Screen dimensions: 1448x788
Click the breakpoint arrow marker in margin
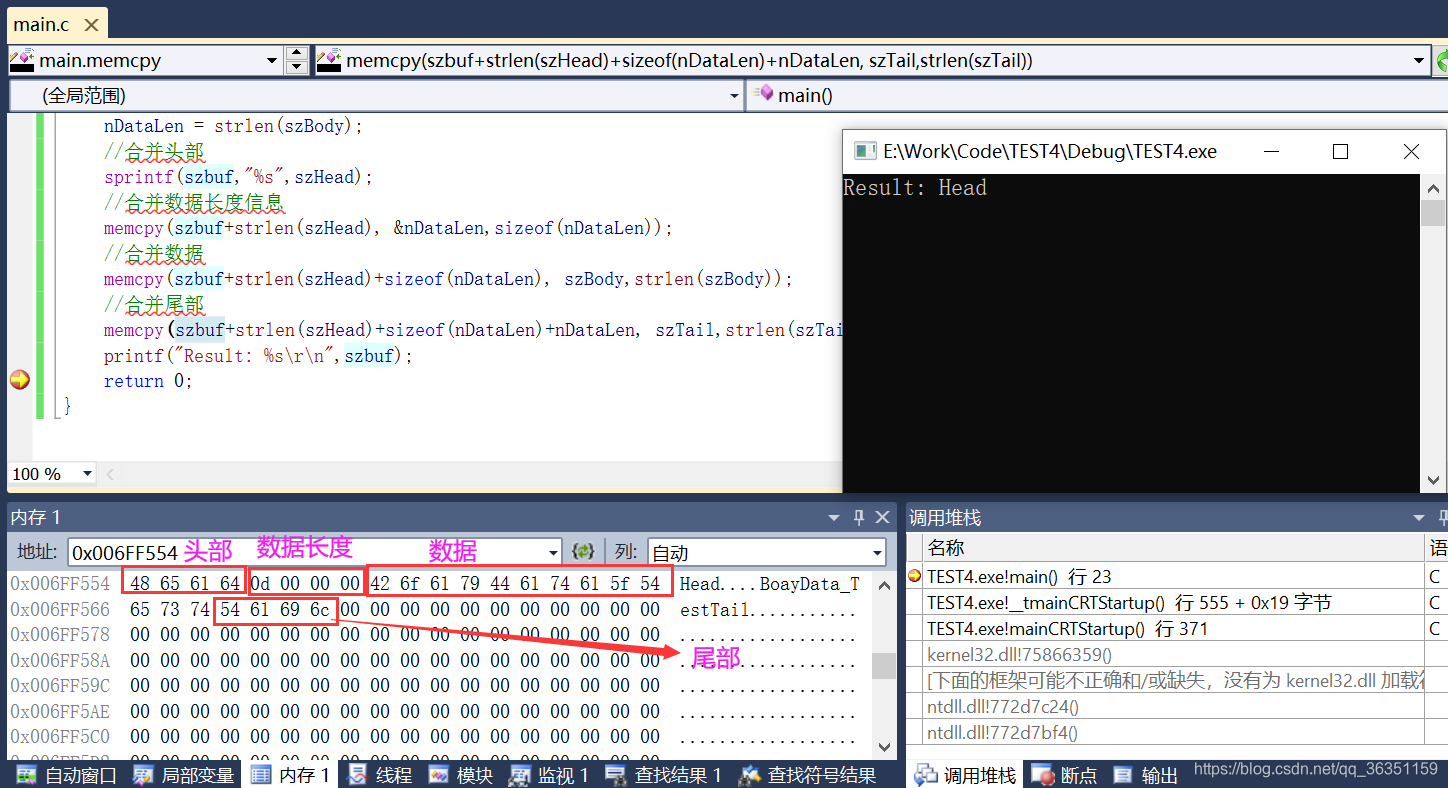(x=19, y=380)
